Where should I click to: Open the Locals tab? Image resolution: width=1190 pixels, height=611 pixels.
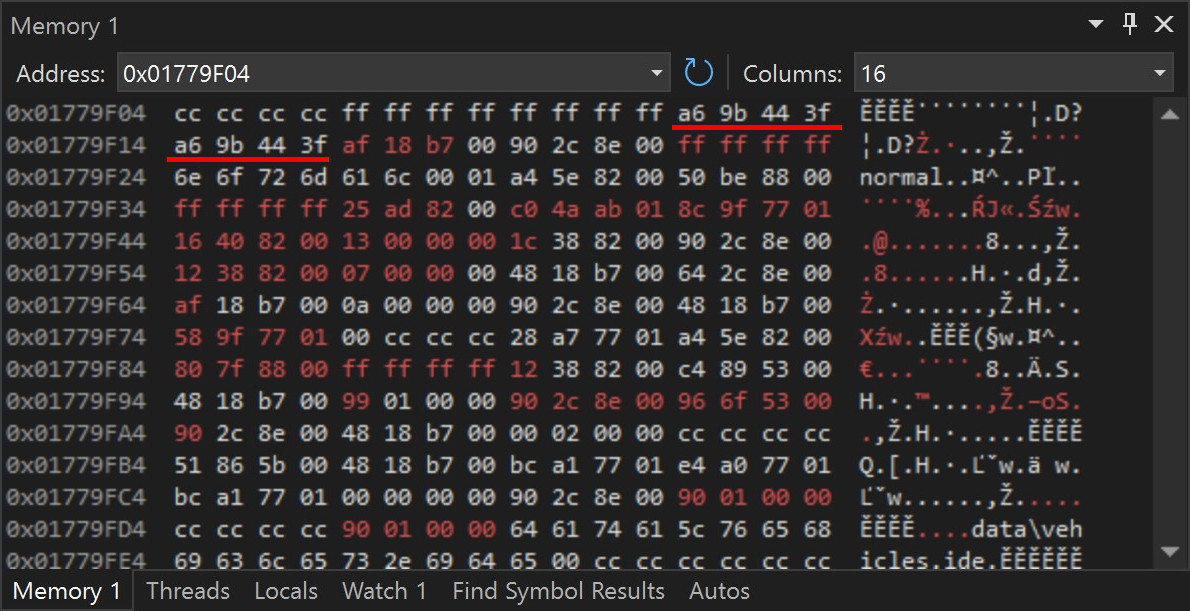[x=286, y=590]
